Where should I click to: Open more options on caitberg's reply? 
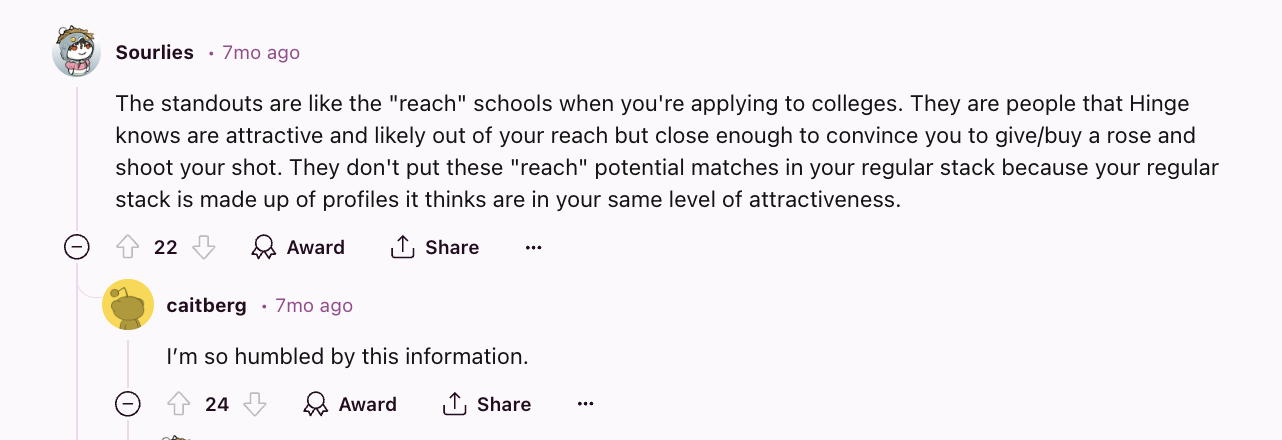[586, 404]
